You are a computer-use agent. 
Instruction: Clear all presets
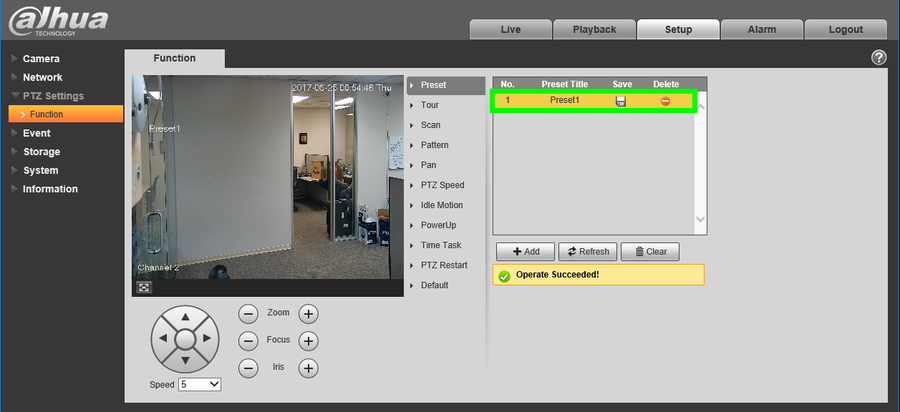pos(650,251)
